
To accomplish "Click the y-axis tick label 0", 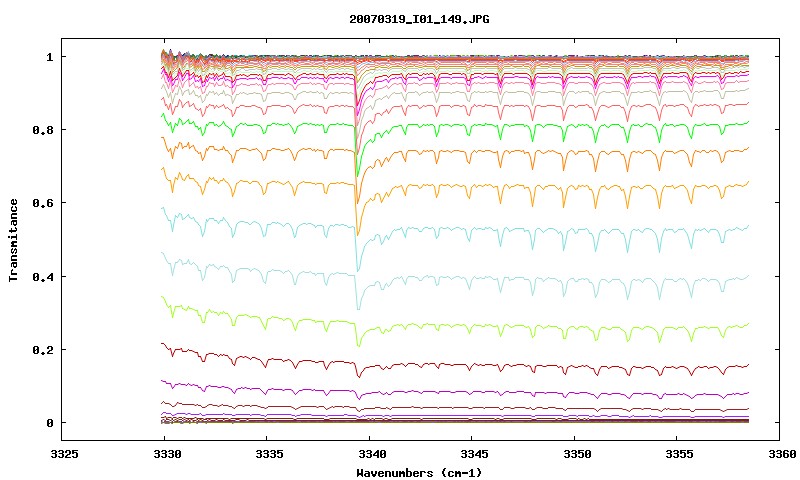I will [x=49, y=423].
